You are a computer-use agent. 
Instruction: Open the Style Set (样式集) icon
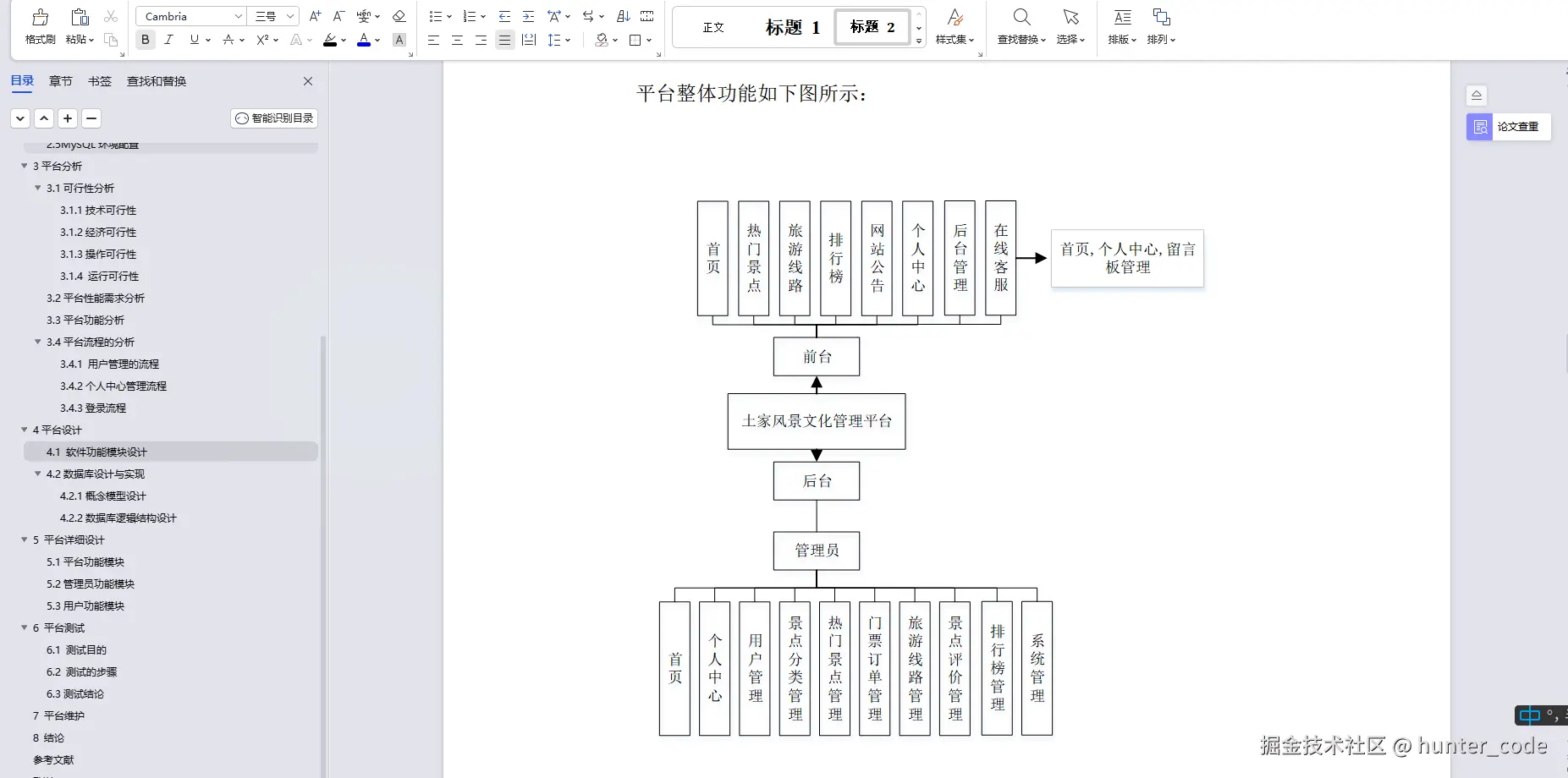tap(955, 17)
